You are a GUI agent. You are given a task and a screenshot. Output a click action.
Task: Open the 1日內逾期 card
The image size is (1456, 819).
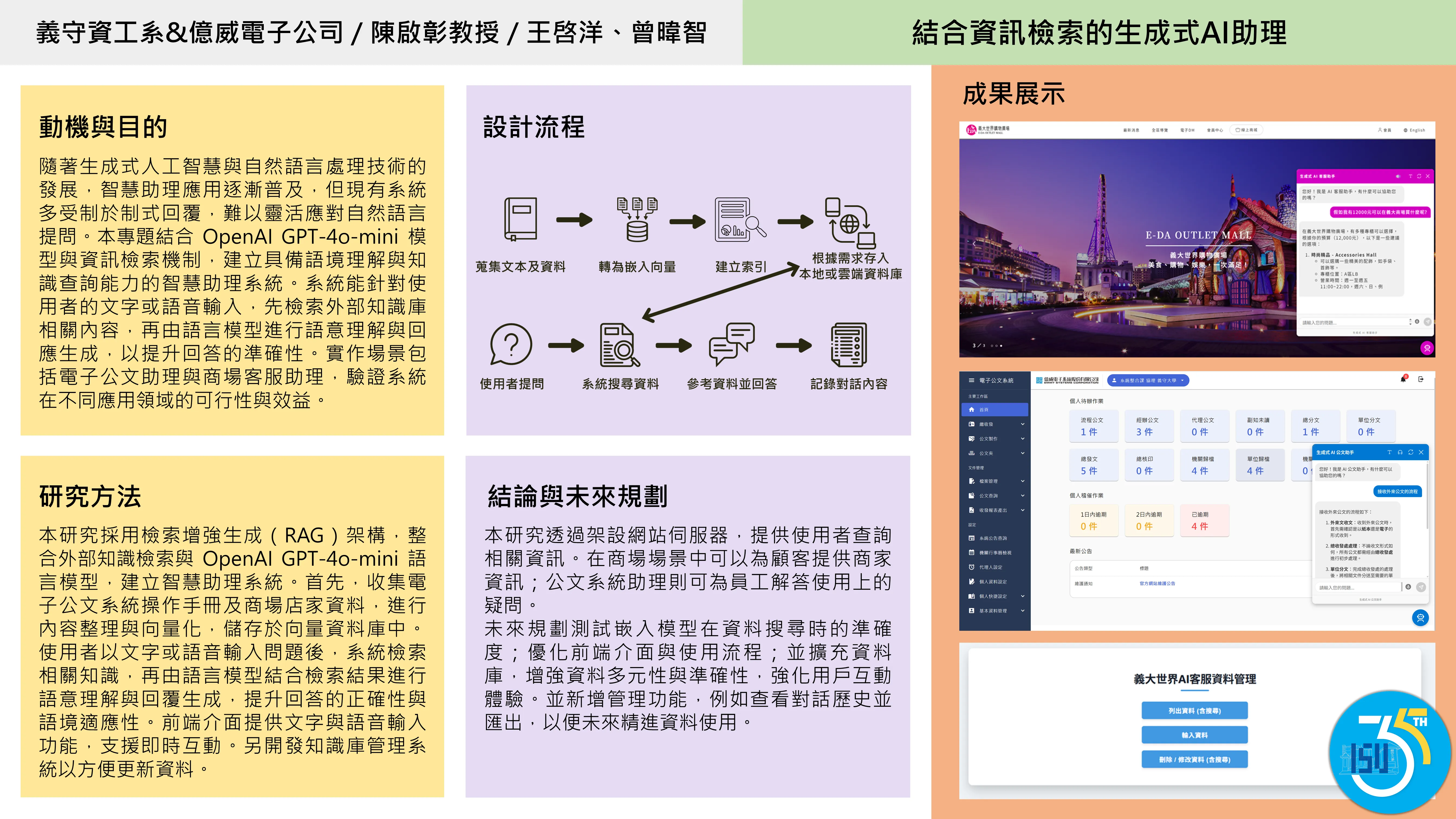(x=1094, y=521)
